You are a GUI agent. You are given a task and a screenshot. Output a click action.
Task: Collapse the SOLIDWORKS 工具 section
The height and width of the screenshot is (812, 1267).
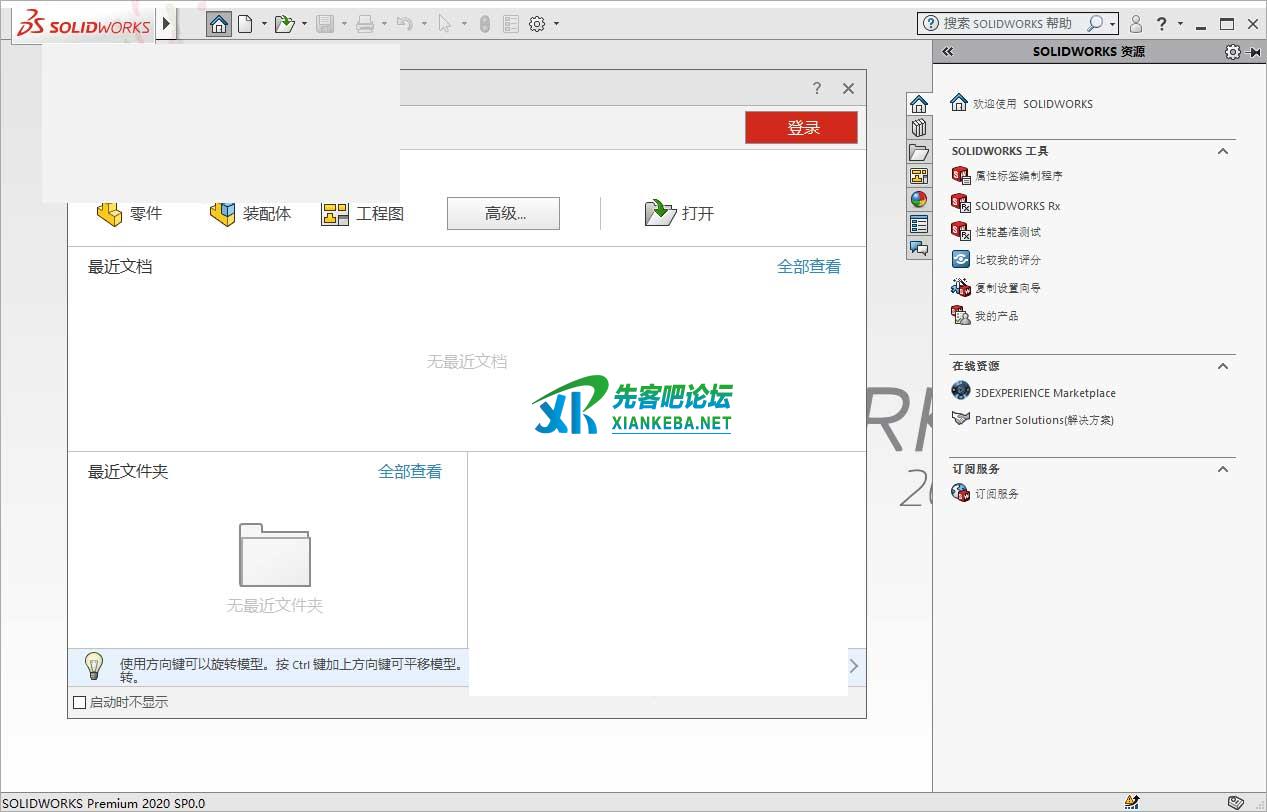tap(1222, 151)
